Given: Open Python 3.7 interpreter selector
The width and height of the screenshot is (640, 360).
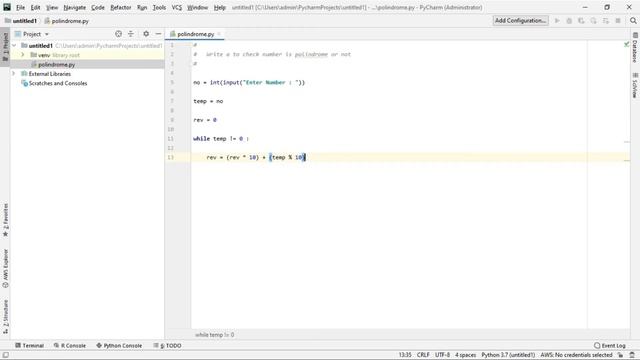Looking at the screenshot, I should pyautogui.click(x=508, y=355).
